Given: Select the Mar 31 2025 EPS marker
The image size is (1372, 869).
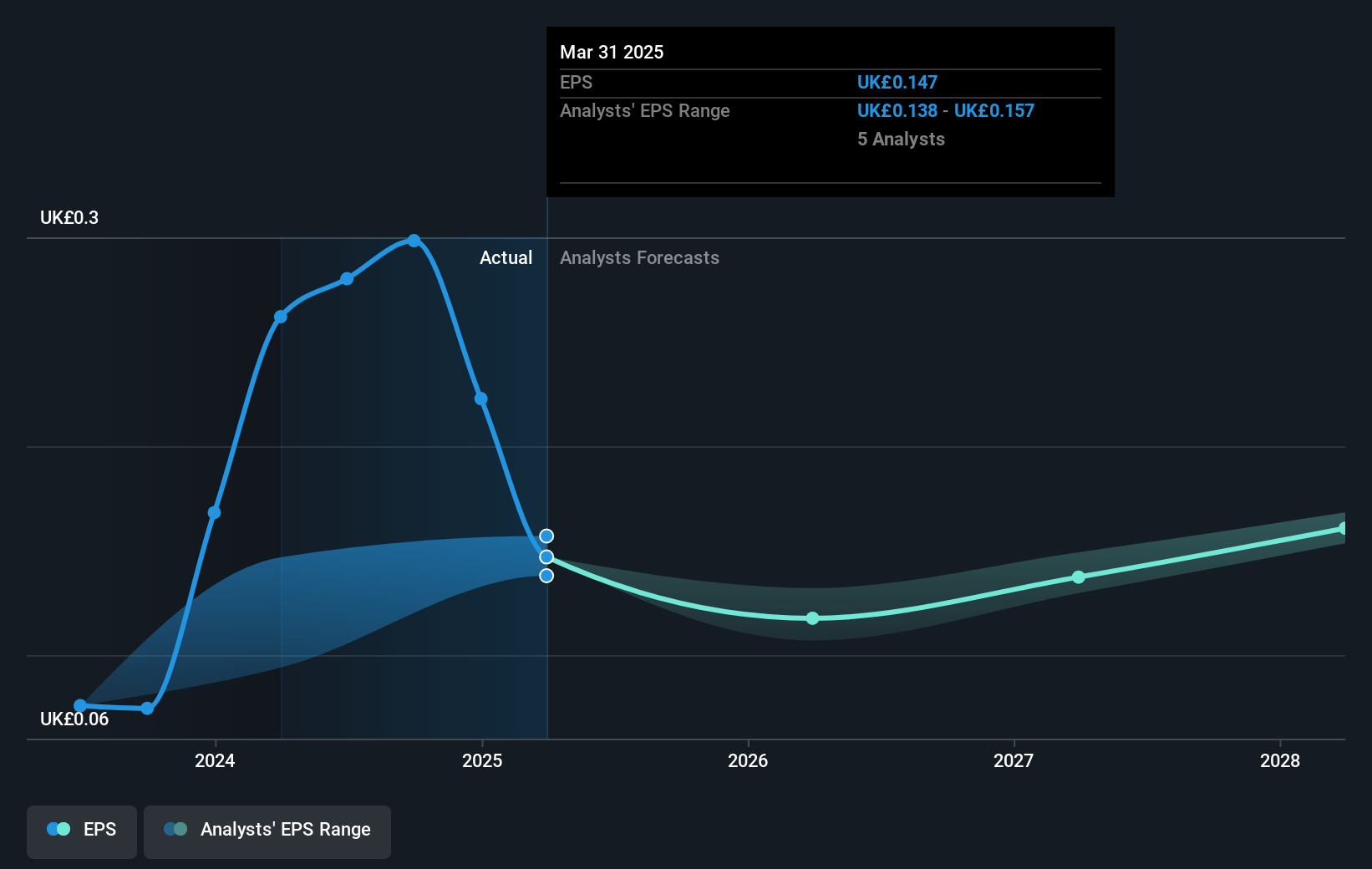Looking at the screenshot, I should (546, 556).
